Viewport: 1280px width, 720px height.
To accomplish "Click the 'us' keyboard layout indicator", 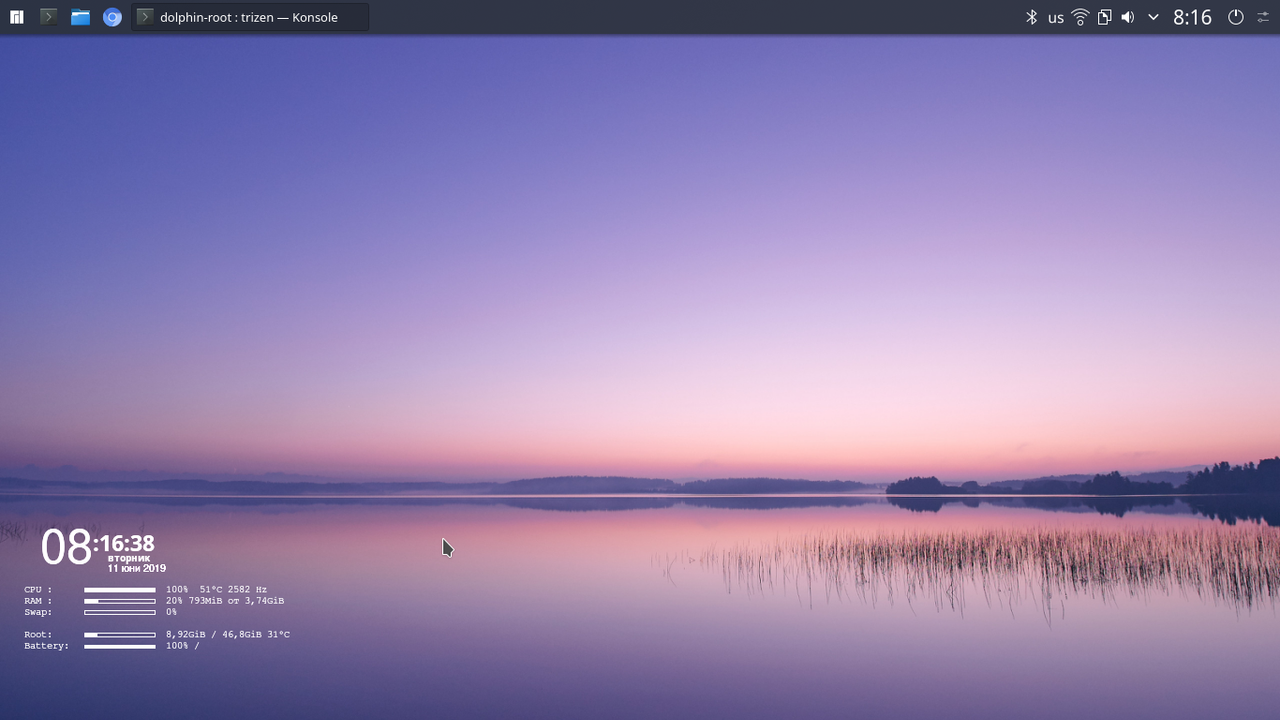I will click(1056, 18).
